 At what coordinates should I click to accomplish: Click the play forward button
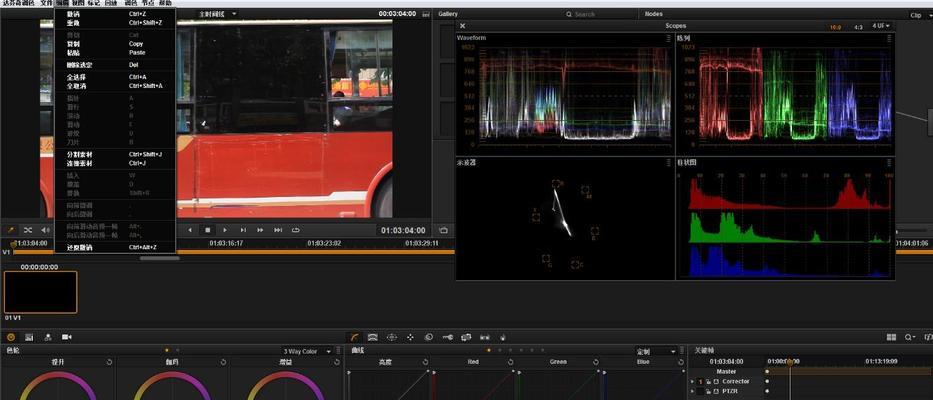point(225,230)
